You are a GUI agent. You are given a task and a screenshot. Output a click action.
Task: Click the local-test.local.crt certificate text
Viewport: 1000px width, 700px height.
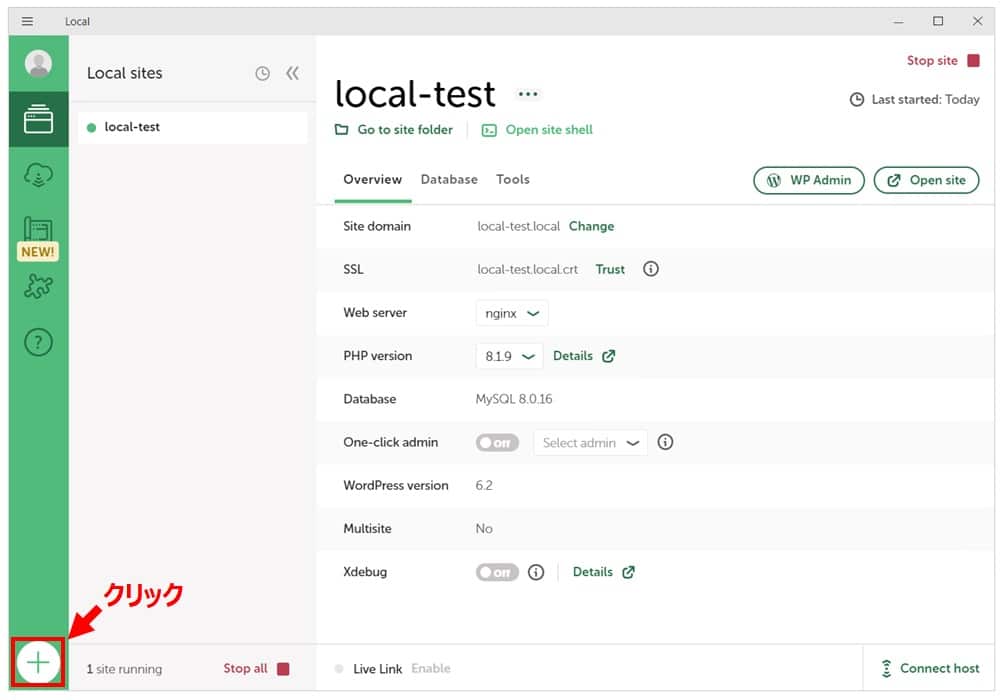(x=527, y=270)
